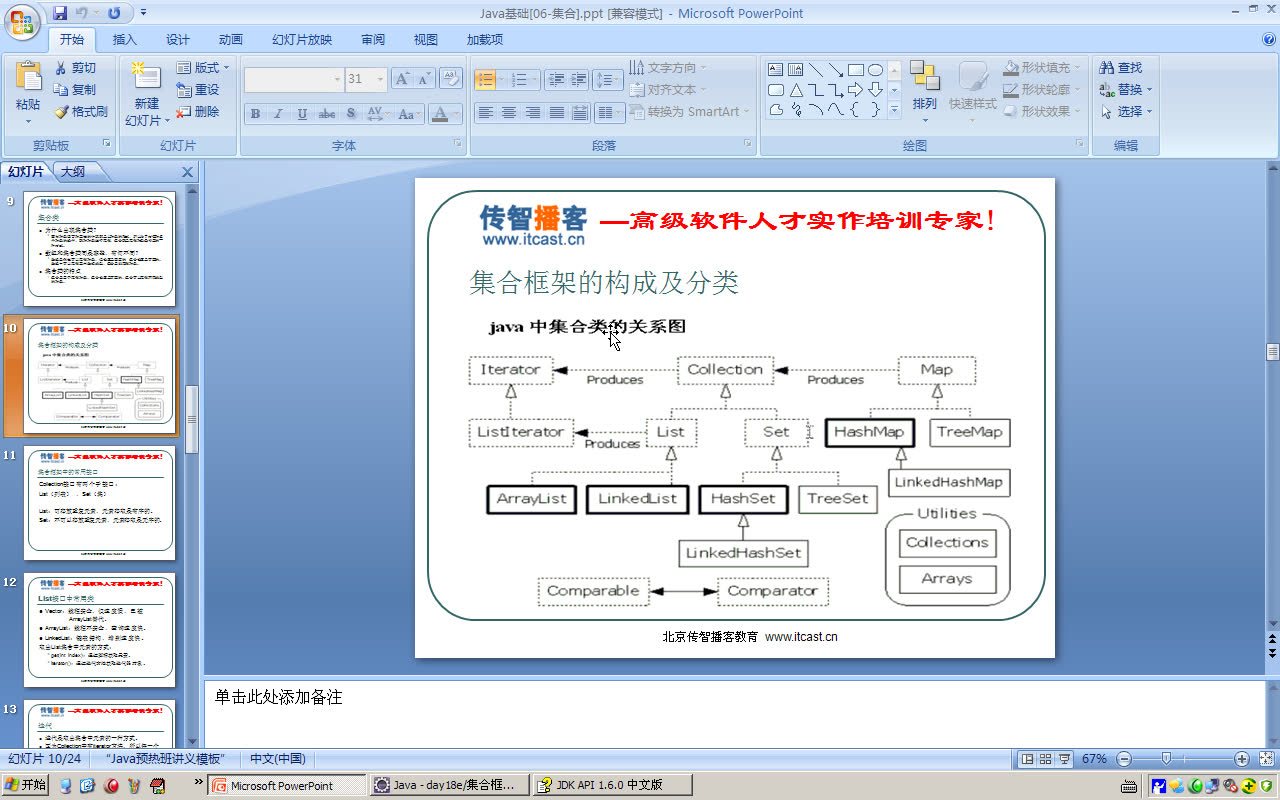Toggle text shadow formatting

point(351,114)
